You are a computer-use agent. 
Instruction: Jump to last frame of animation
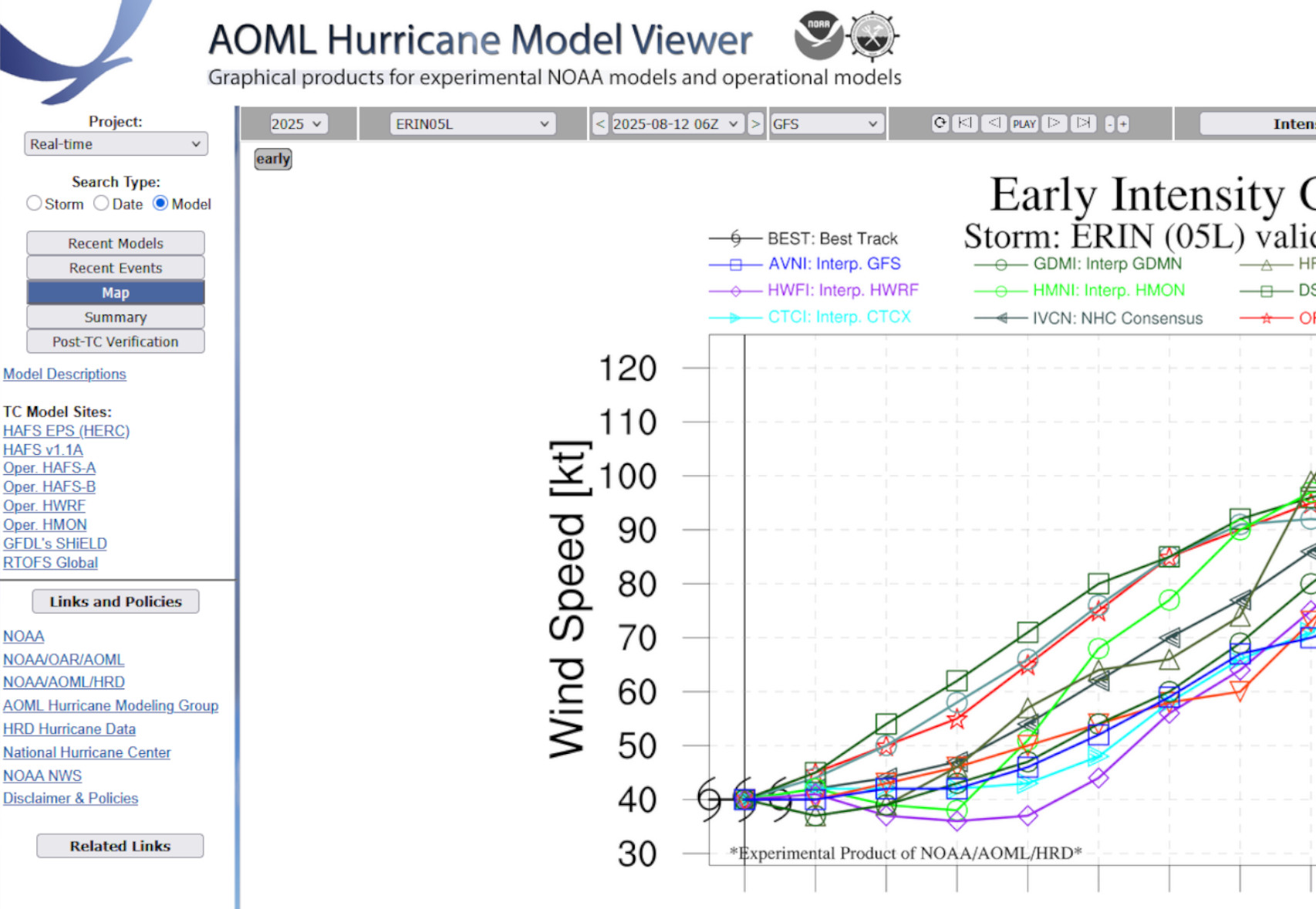coord(1083,123)
